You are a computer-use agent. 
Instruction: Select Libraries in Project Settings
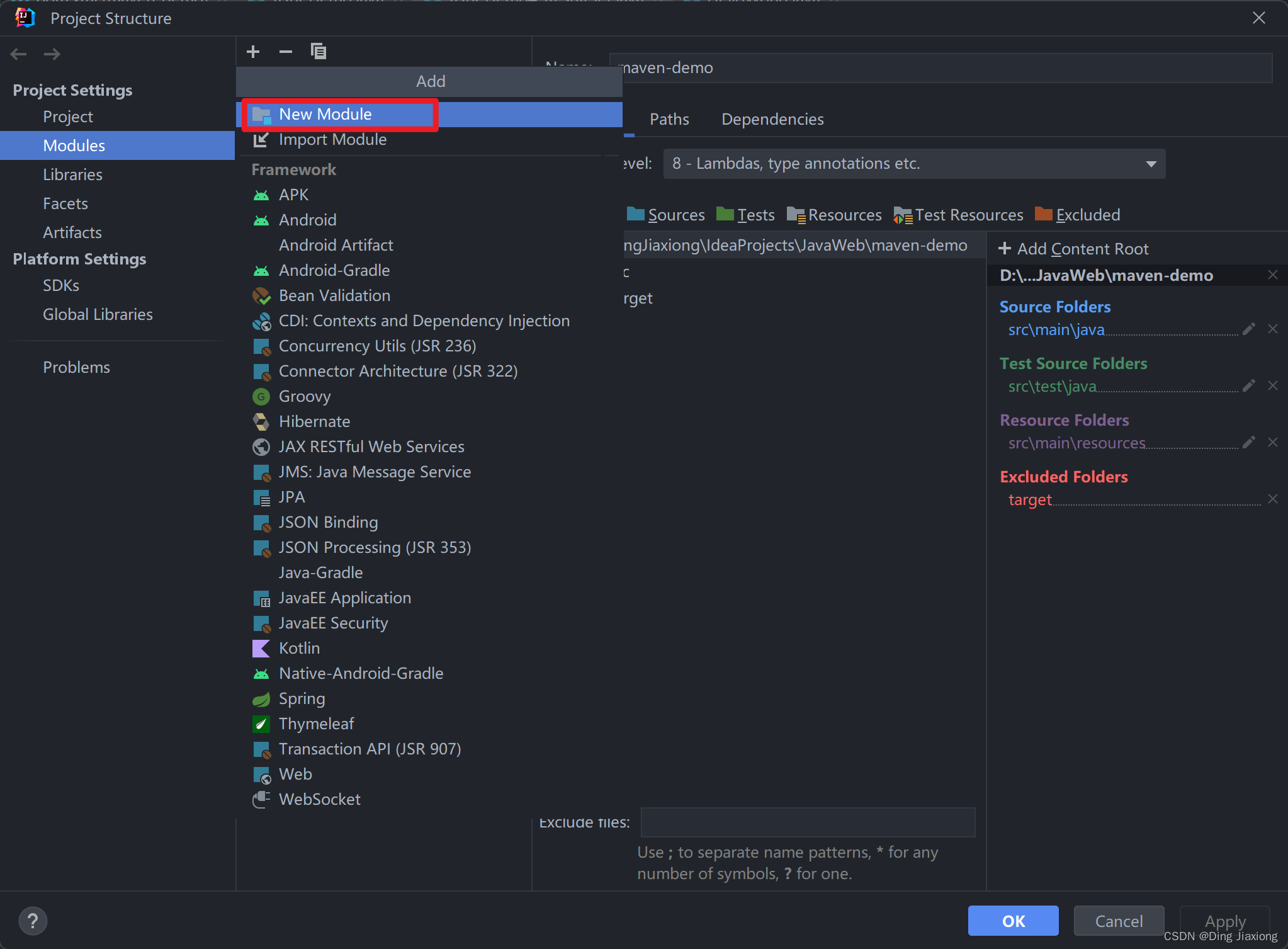click(x=72, y=174)
